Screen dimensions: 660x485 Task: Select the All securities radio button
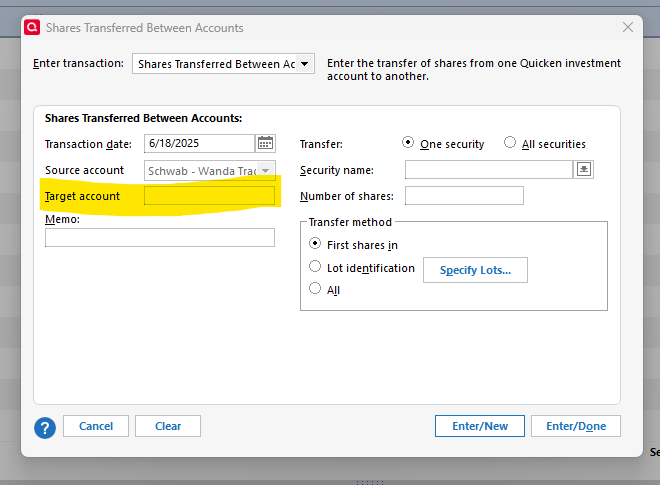pyautogui.click(x=510, y=143)
